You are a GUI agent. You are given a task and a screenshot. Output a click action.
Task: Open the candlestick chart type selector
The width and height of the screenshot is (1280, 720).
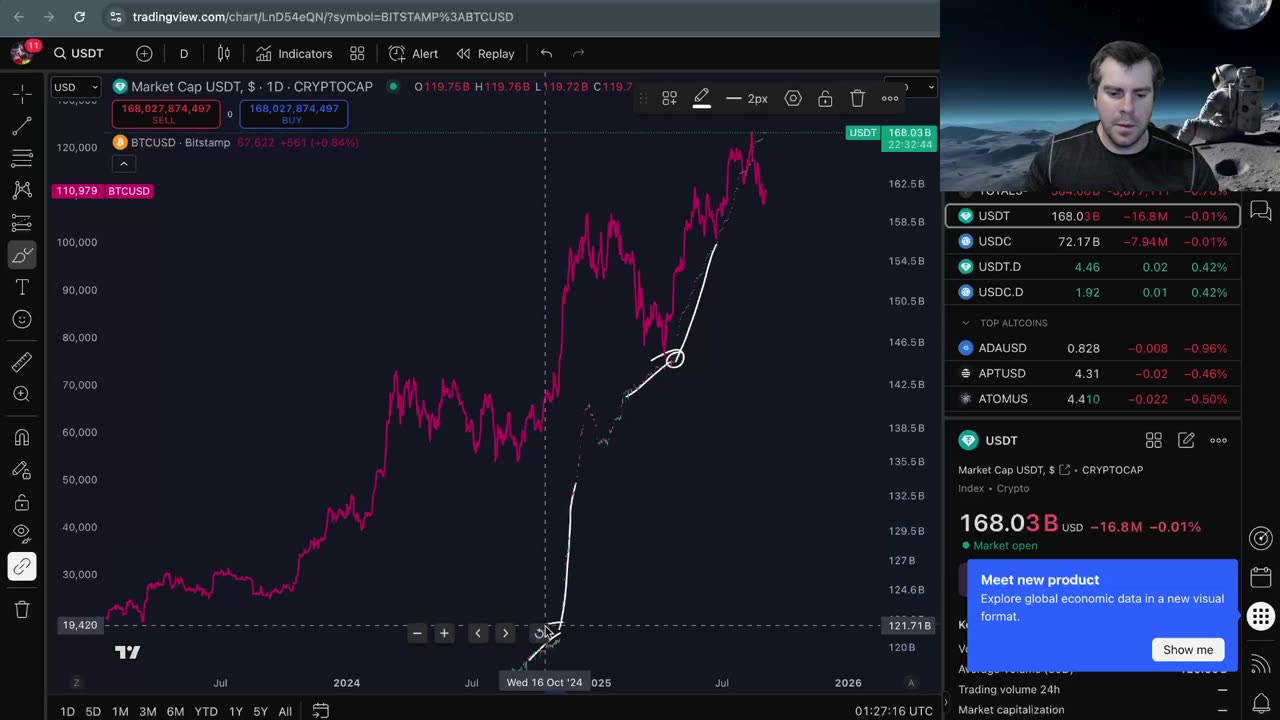(x=224, y=53)
